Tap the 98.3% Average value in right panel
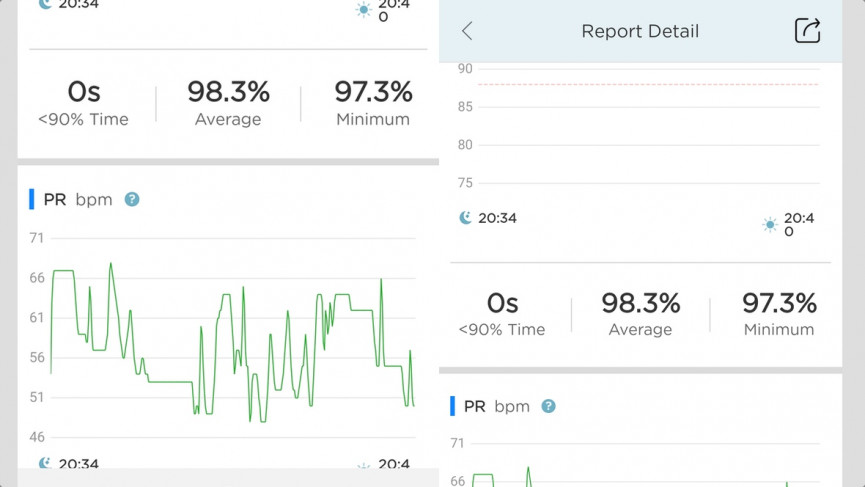The height and width of the screenshot is (487, 865). point(640,303)
